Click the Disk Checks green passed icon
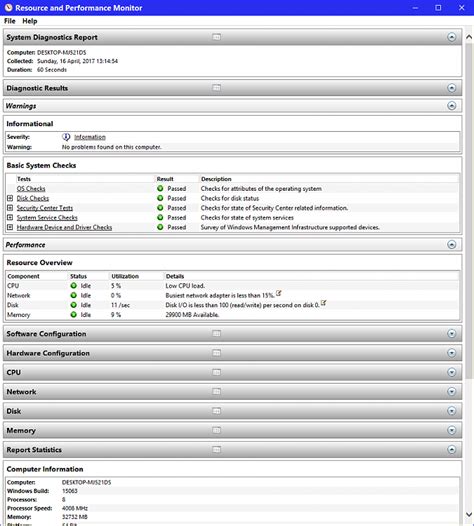Image resolution: width=474 pixels, height=526 pixels. pos(160,198)
